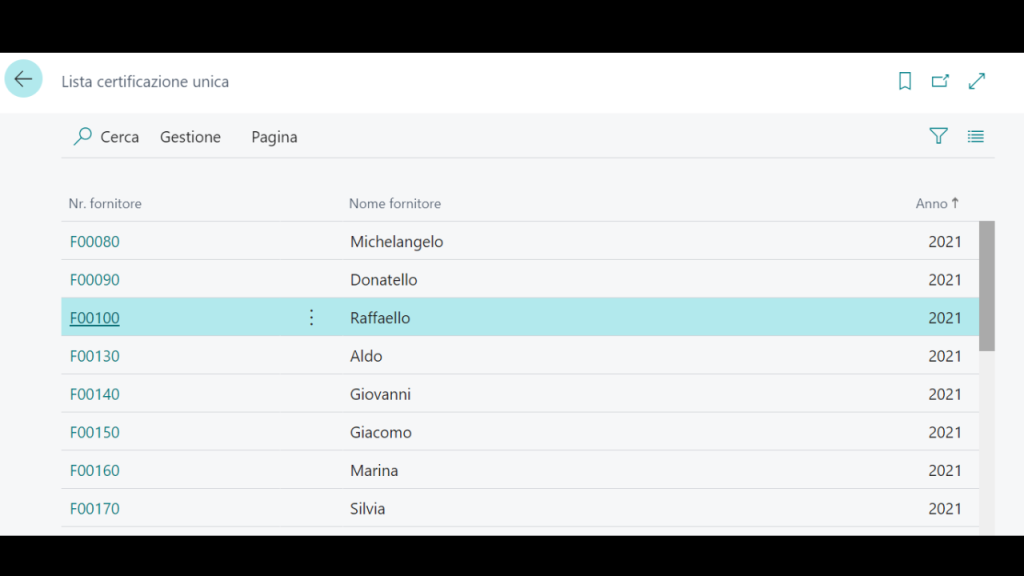Screen dimensions: 1024x576
Task: Open Nr. fornitore column header options
Action: (105, 203)
